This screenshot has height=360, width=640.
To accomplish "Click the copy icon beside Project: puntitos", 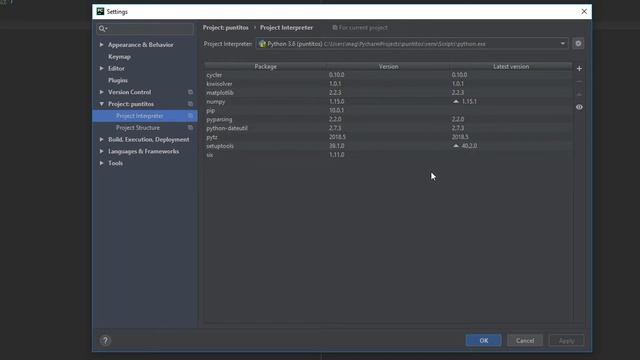I will click(x=190, y=104).
